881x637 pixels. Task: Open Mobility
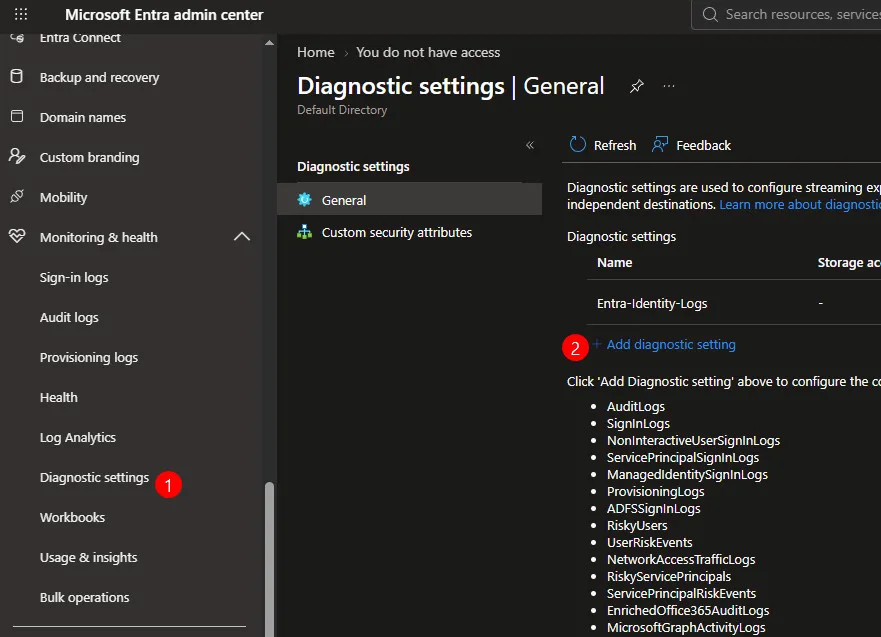click(x=63, y=197)
